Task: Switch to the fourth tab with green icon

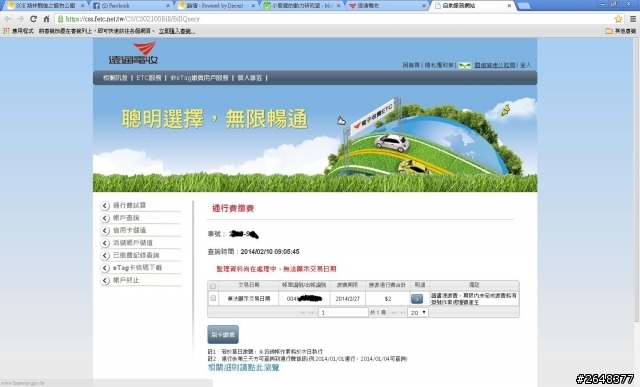Action: 302,6
